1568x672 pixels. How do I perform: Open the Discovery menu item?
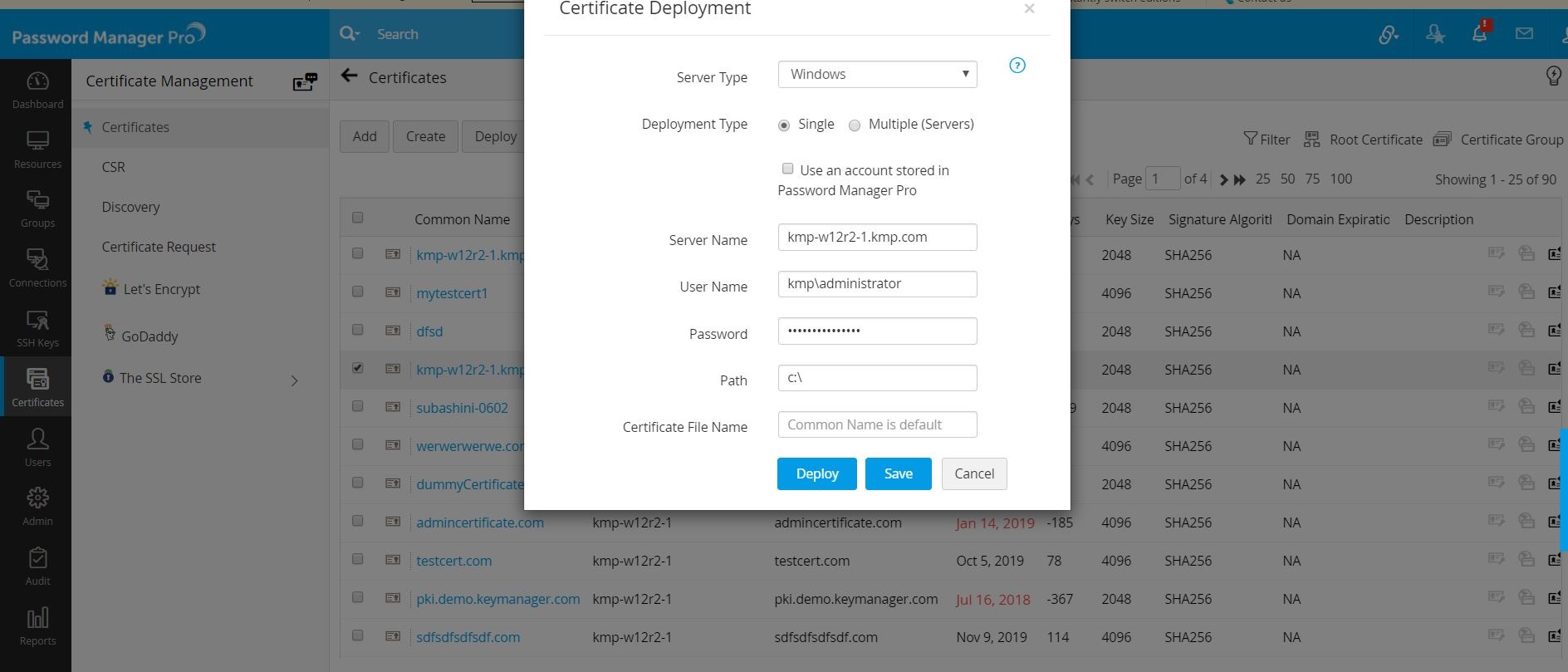coord(131,207)
